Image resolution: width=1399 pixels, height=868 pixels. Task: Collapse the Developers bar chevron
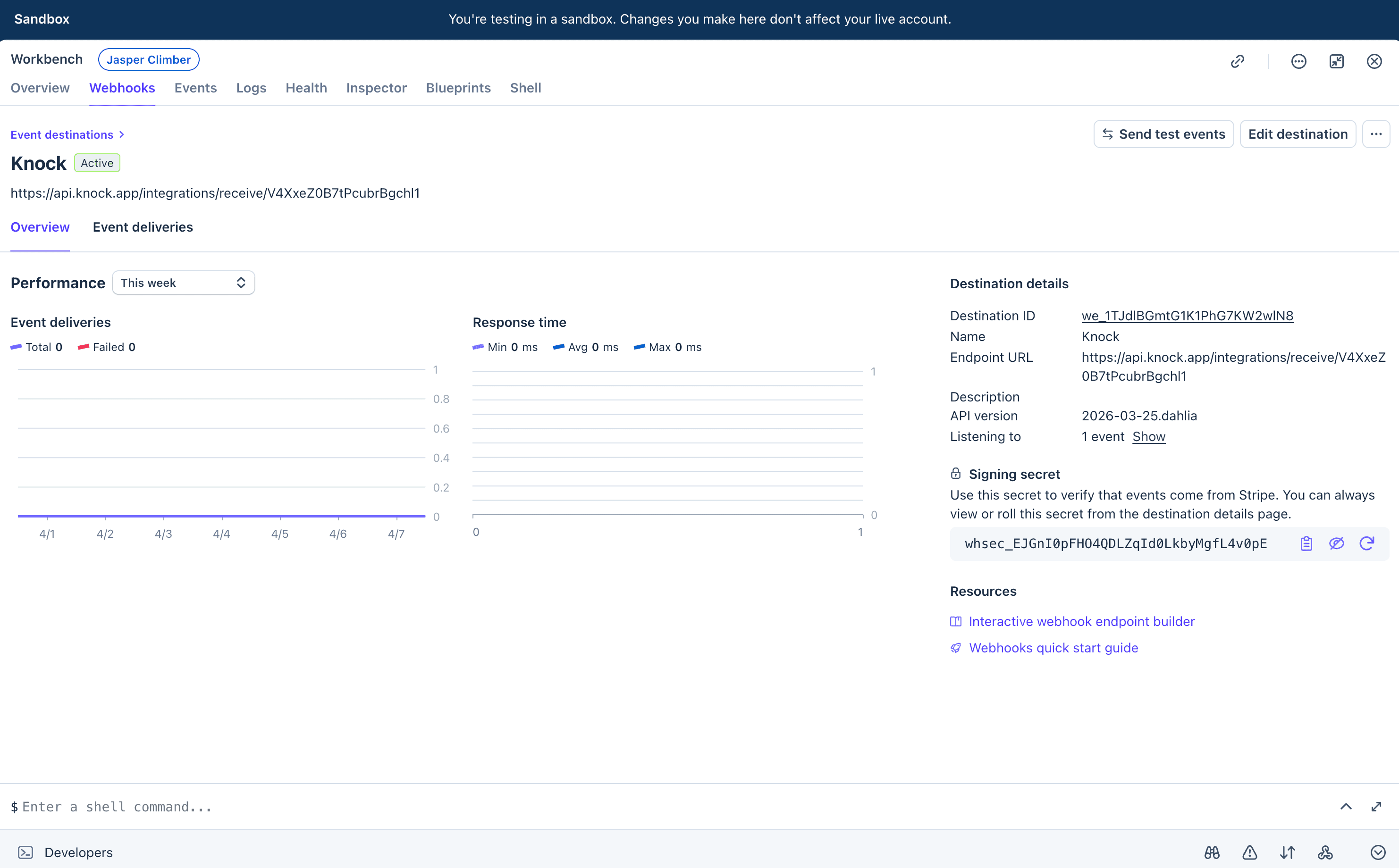pos(1378,852)
